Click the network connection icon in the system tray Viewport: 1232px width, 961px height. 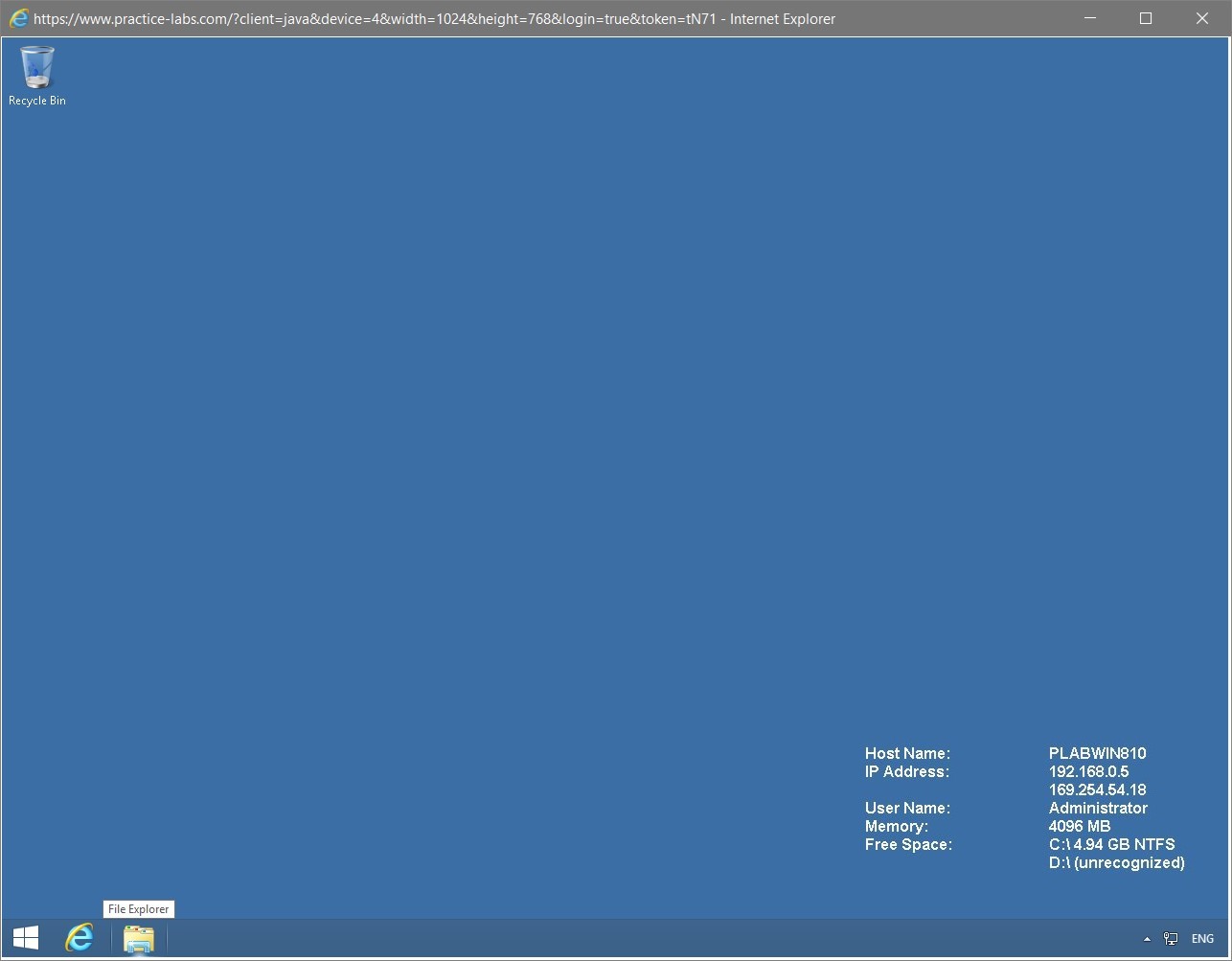pos(1170,938)
